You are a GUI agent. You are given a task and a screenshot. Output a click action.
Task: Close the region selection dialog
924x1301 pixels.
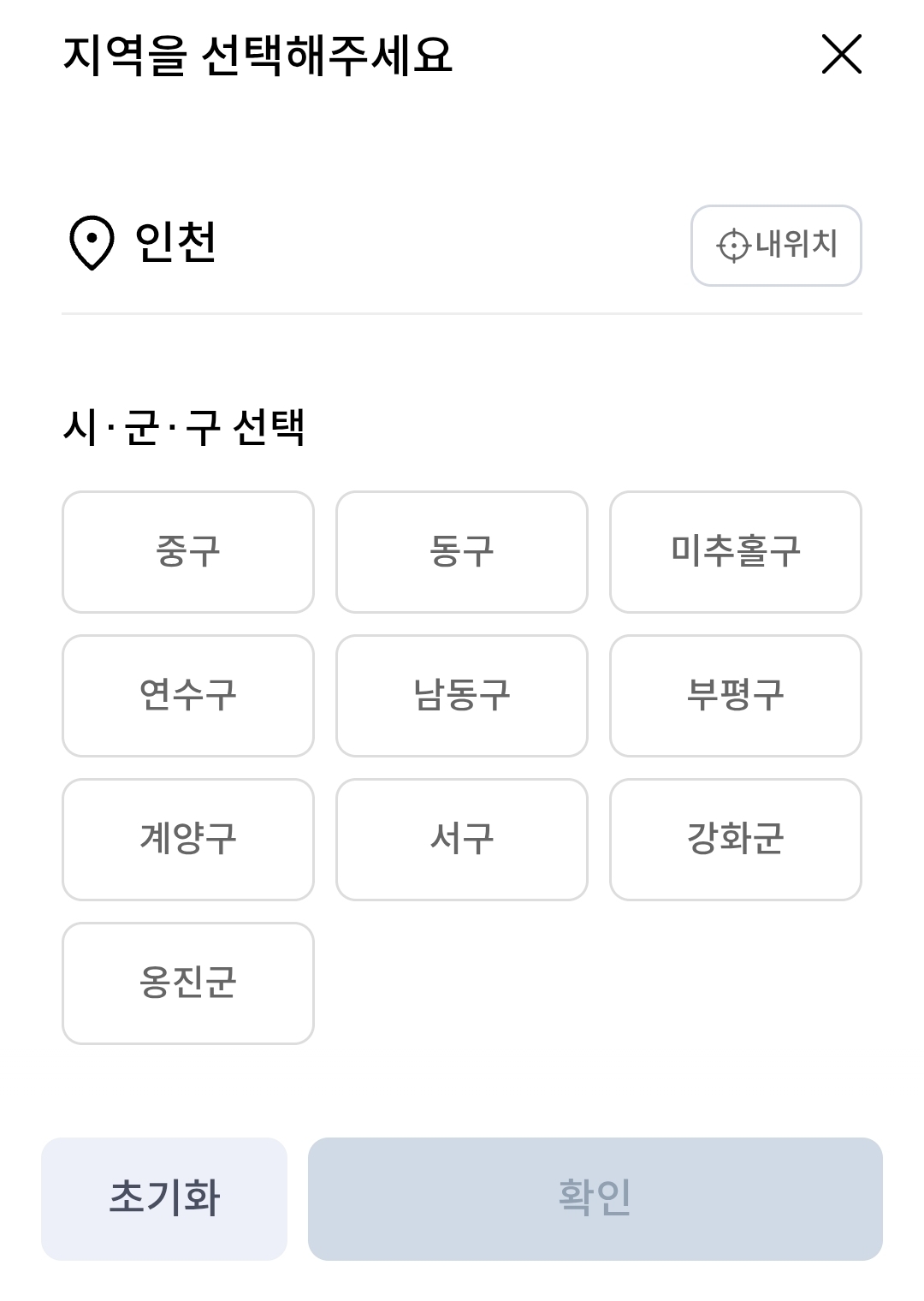pos(842,54)
